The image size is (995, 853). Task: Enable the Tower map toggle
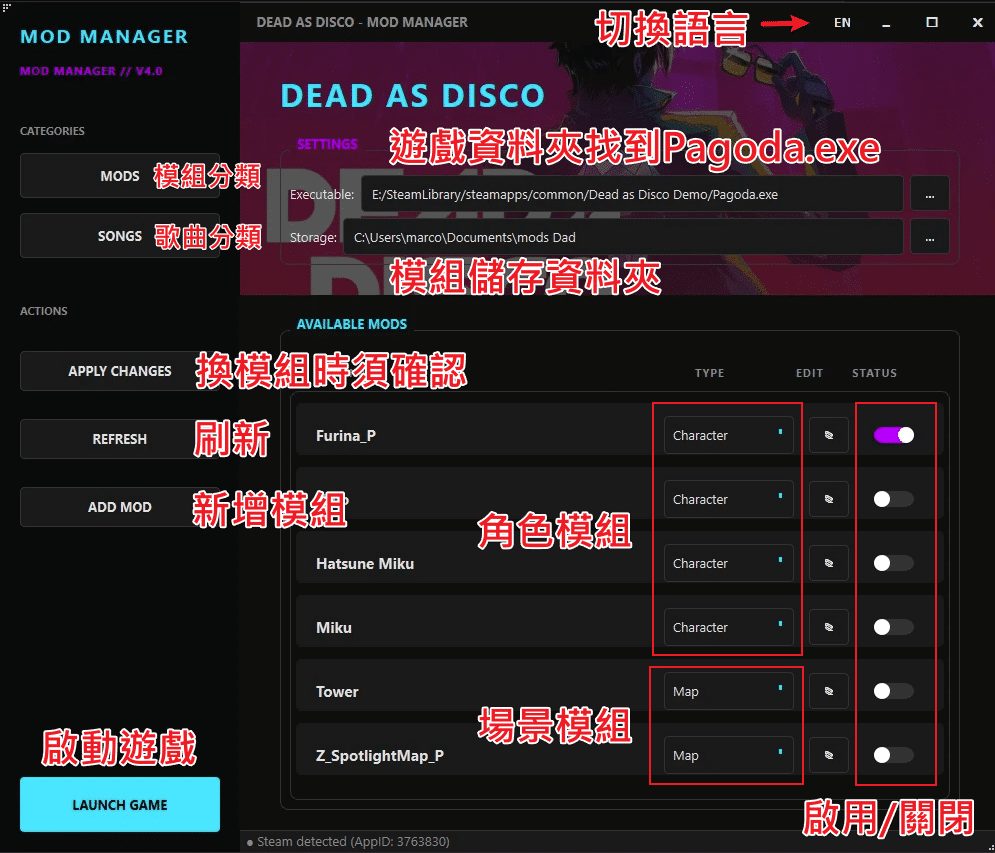893,691
